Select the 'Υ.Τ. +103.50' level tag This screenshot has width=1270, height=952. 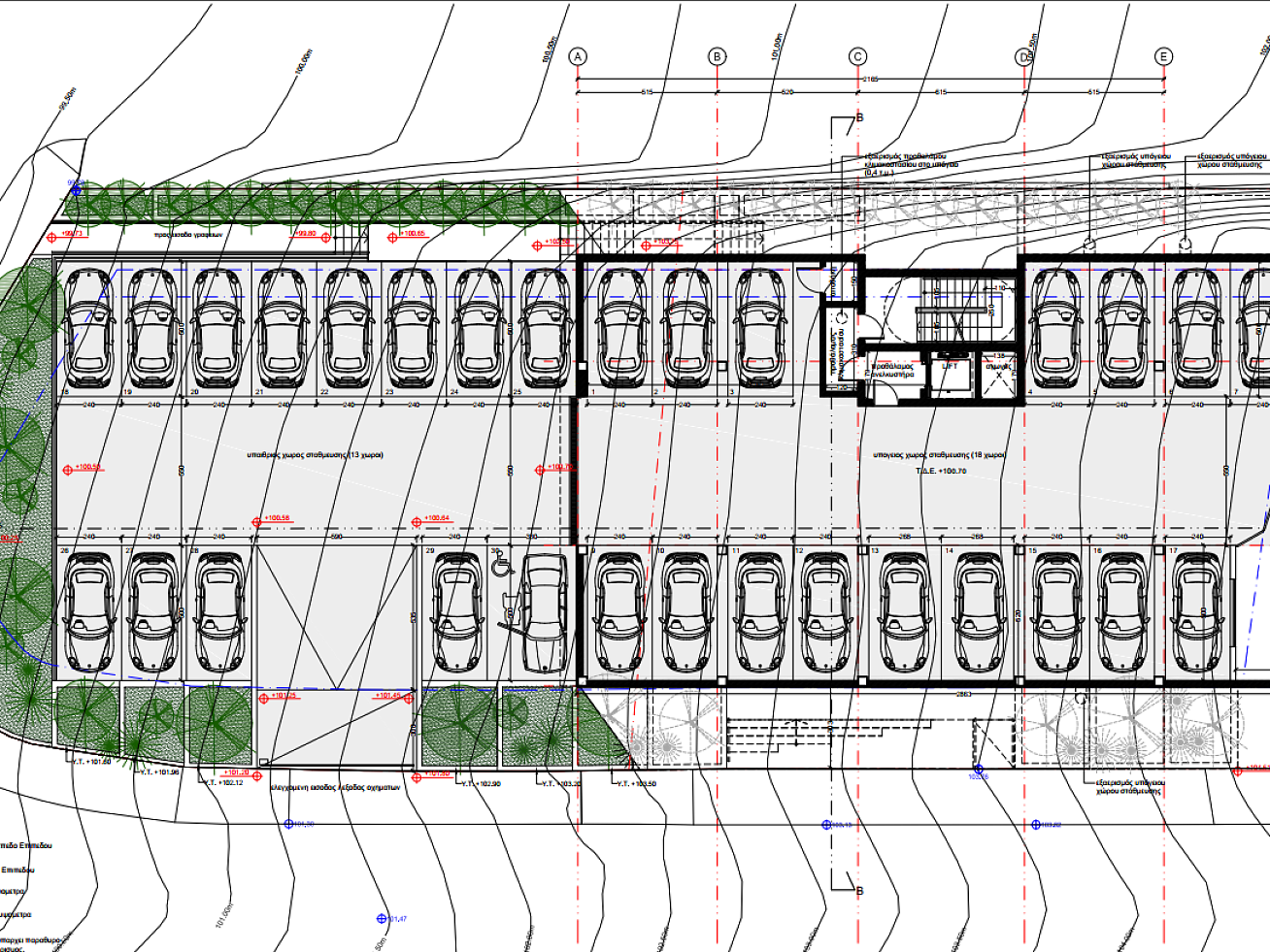click(636, 784)
